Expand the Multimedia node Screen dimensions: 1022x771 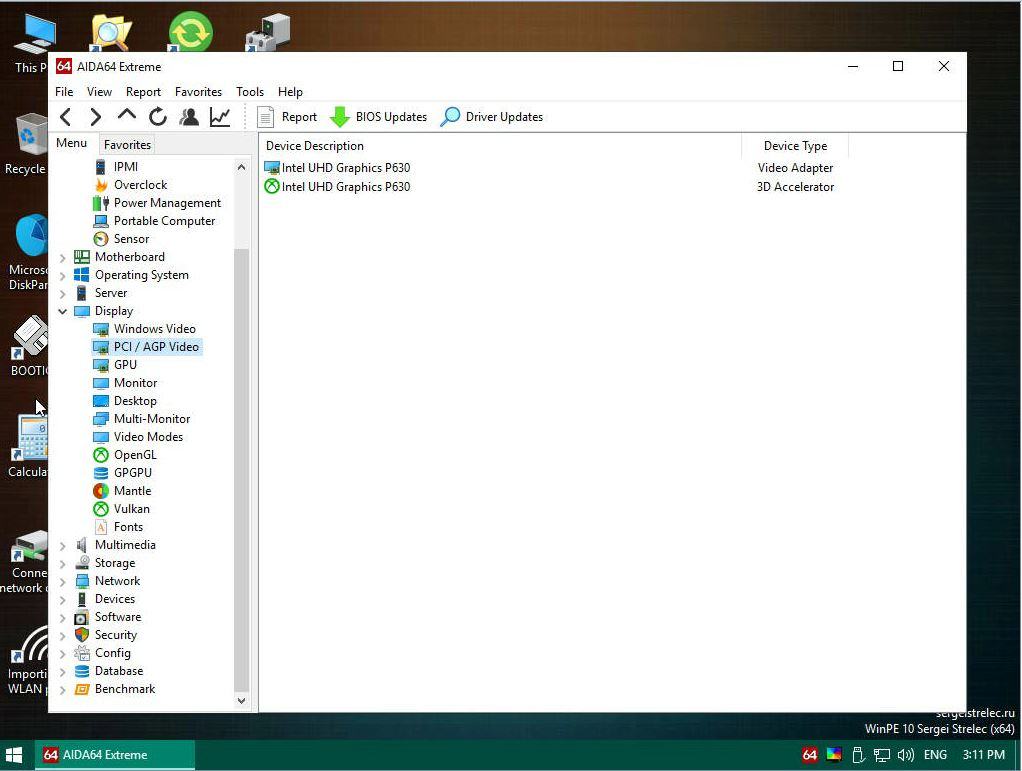pyautogui.click(x=63, y=546)
